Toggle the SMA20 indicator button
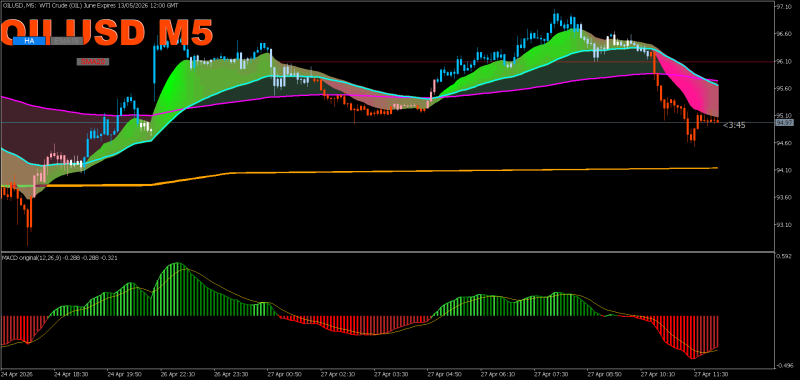This screenshot has width=800, height=380. 93,62
